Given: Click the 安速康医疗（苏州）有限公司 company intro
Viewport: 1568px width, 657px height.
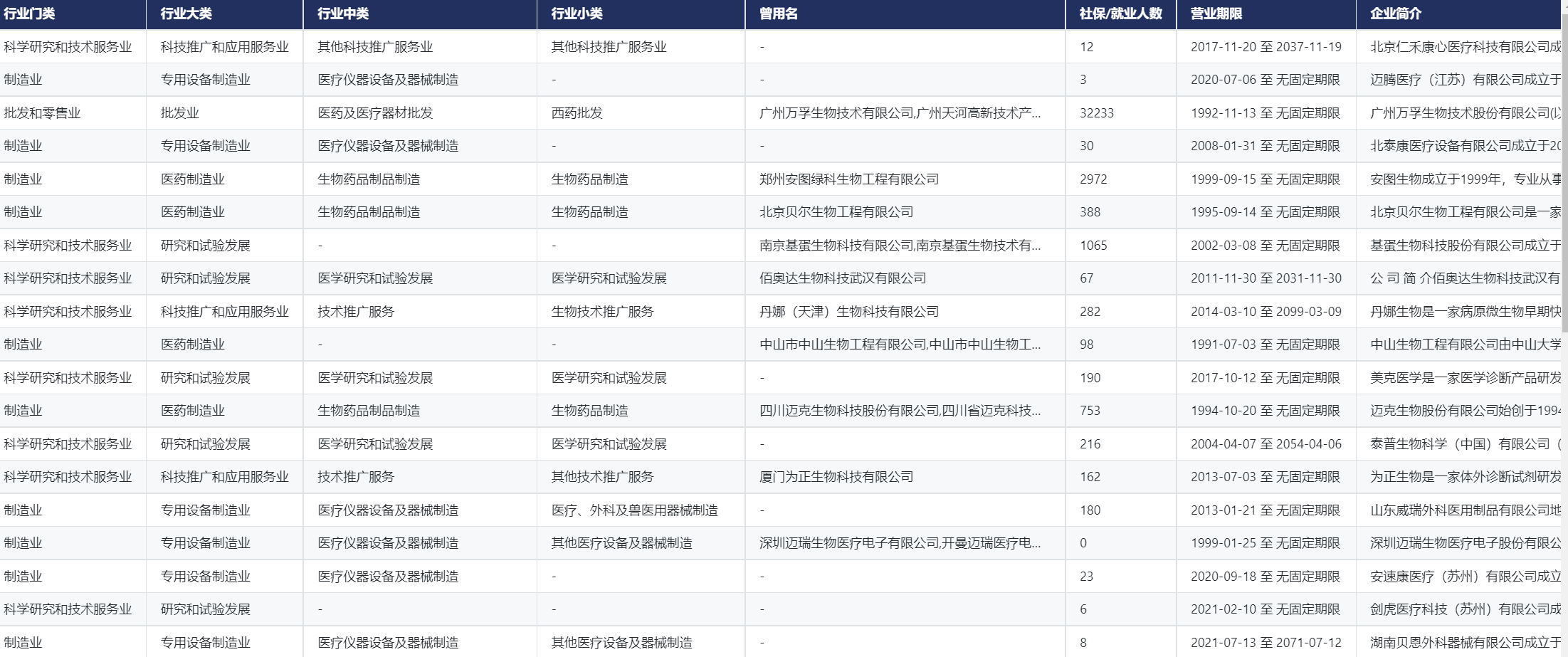Looking at the screenshot, I should point(1466,576).
